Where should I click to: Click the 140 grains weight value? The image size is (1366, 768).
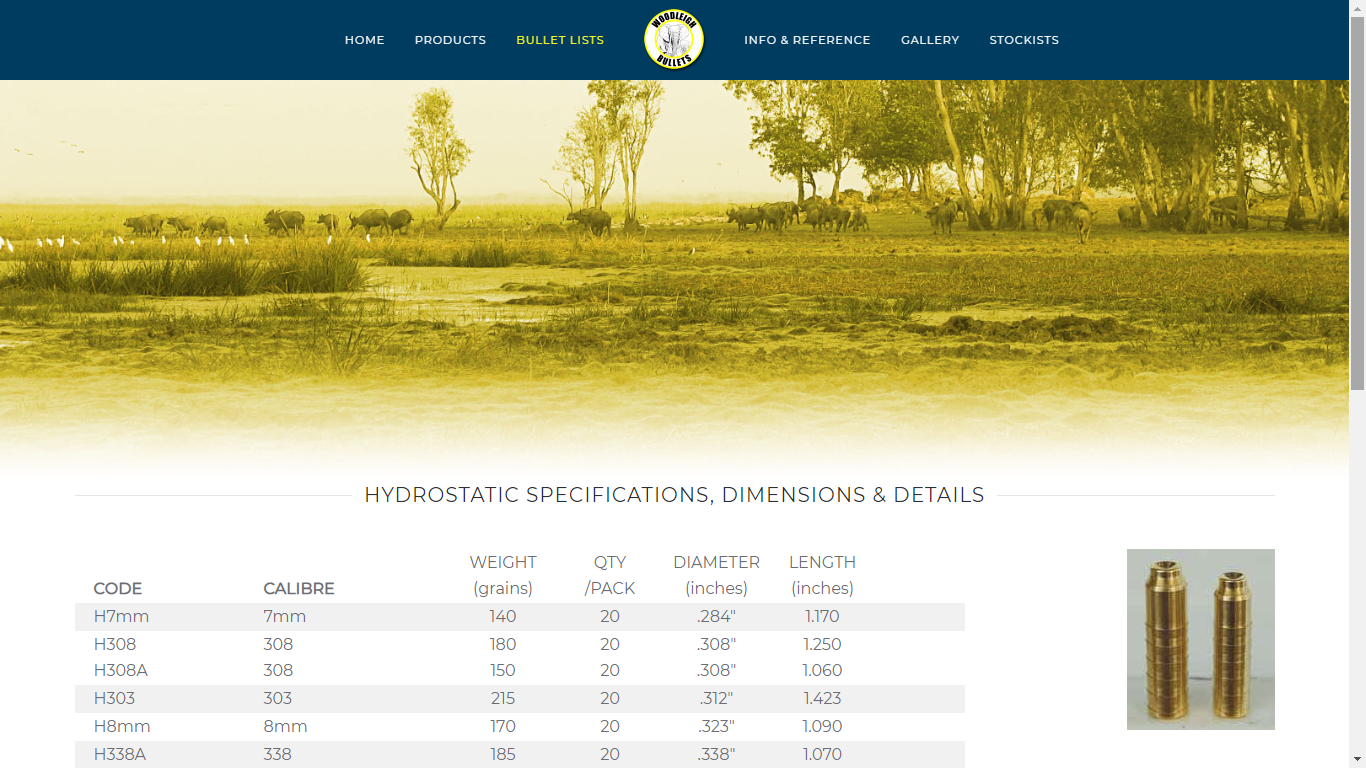coord(503,617)
